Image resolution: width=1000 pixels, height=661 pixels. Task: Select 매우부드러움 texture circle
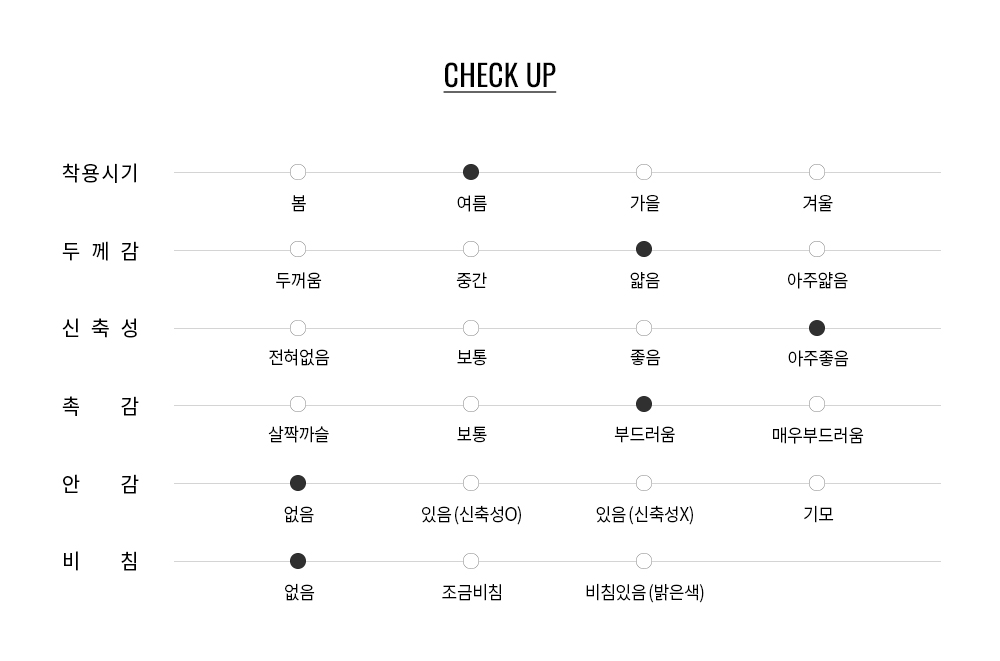[817, 405]
